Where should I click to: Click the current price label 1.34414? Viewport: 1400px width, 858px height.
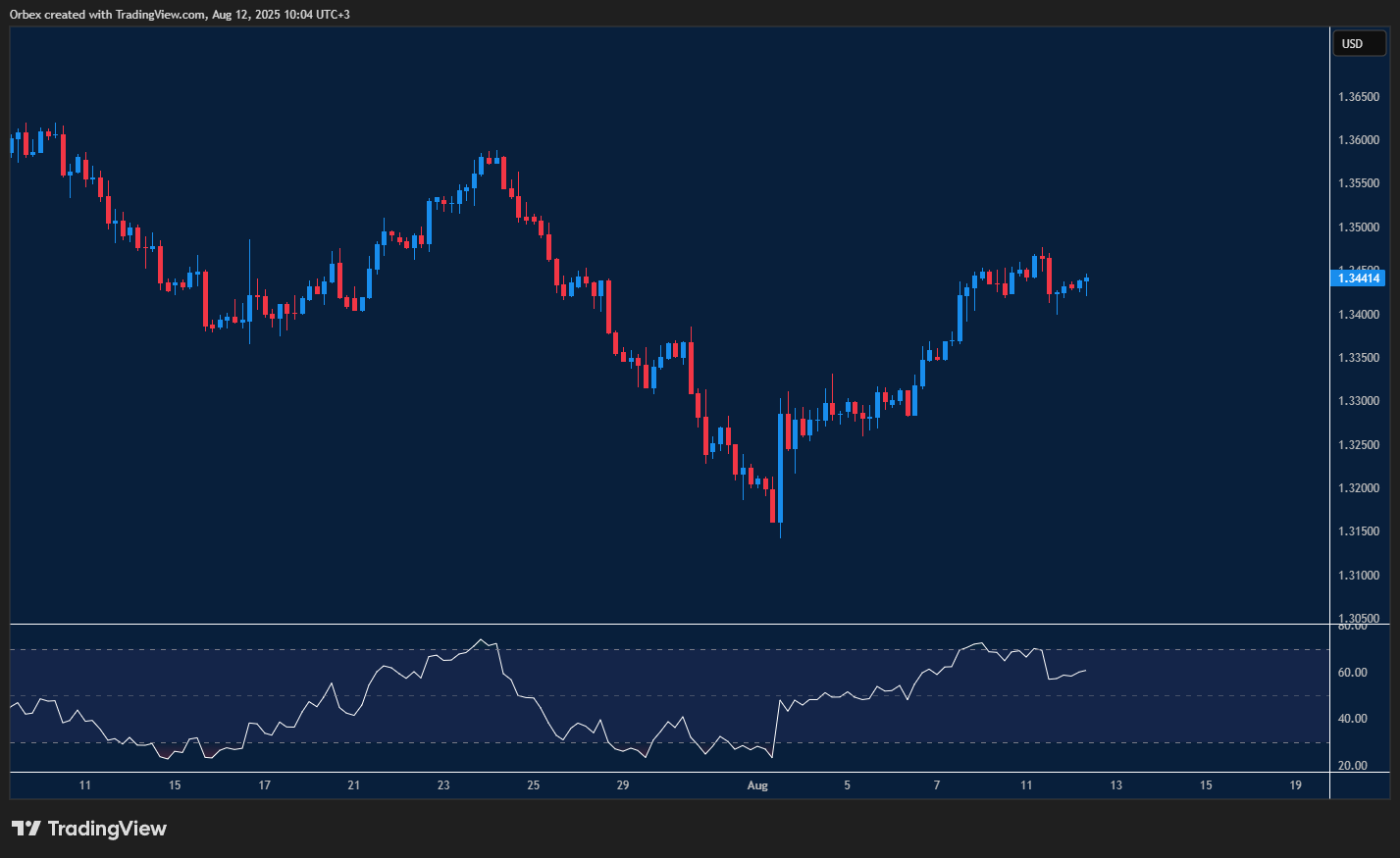1359,278
